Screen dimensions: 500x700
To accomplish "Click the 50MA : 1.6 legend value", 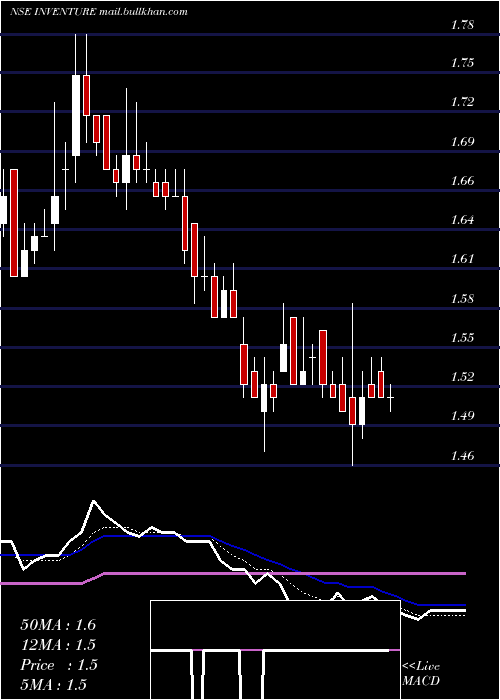I will click(x=58, y=625).
